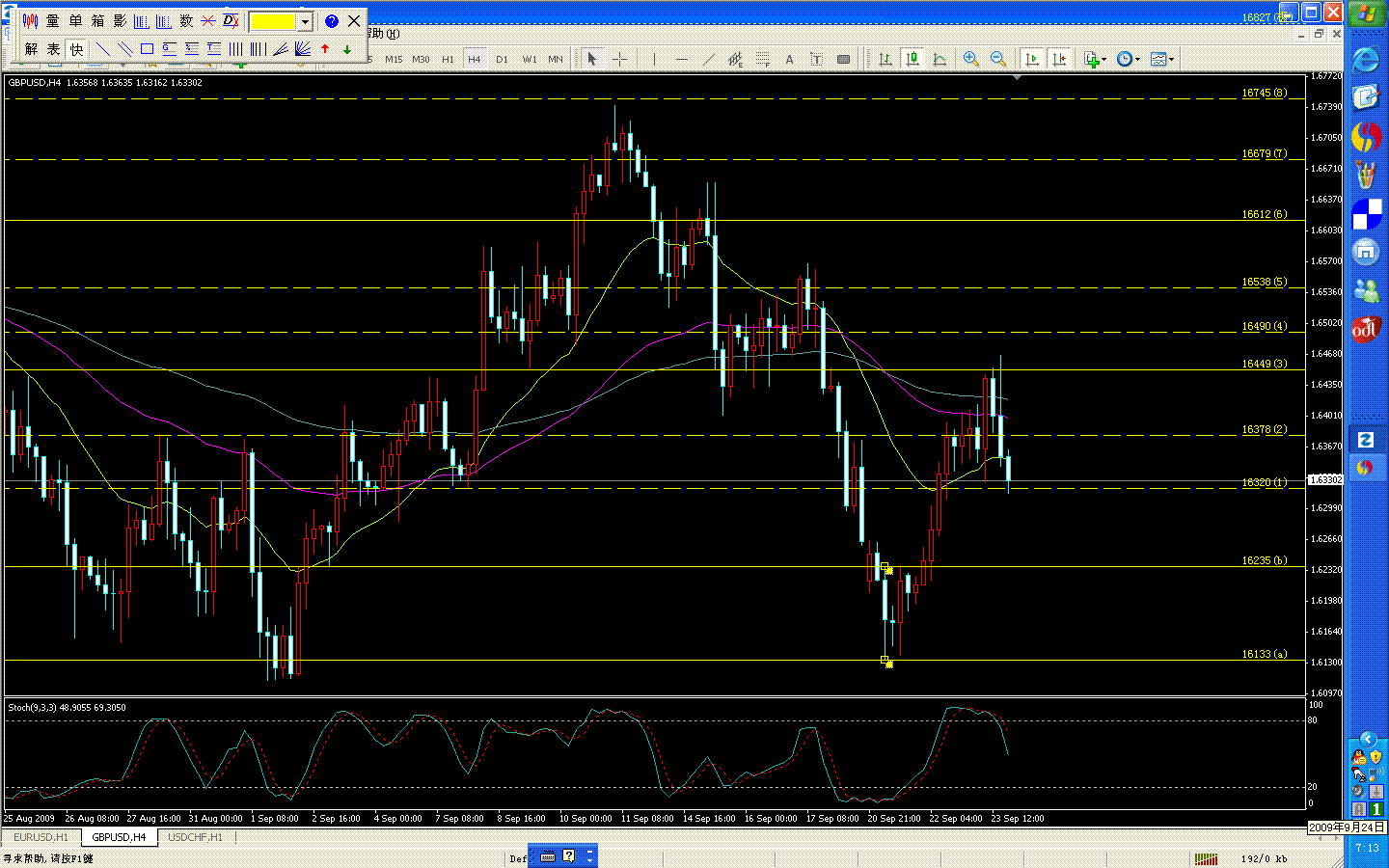Click the red cross-lines icon in floating toolbar
1389x868 pixels.
point(208,20)
